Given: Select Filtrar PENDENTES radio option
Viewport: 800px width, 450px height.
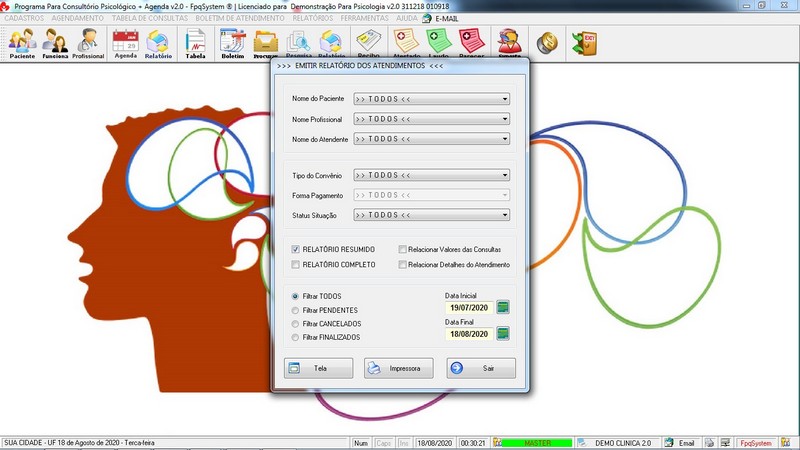Looking at the screenshot, I should coord(295,310).
